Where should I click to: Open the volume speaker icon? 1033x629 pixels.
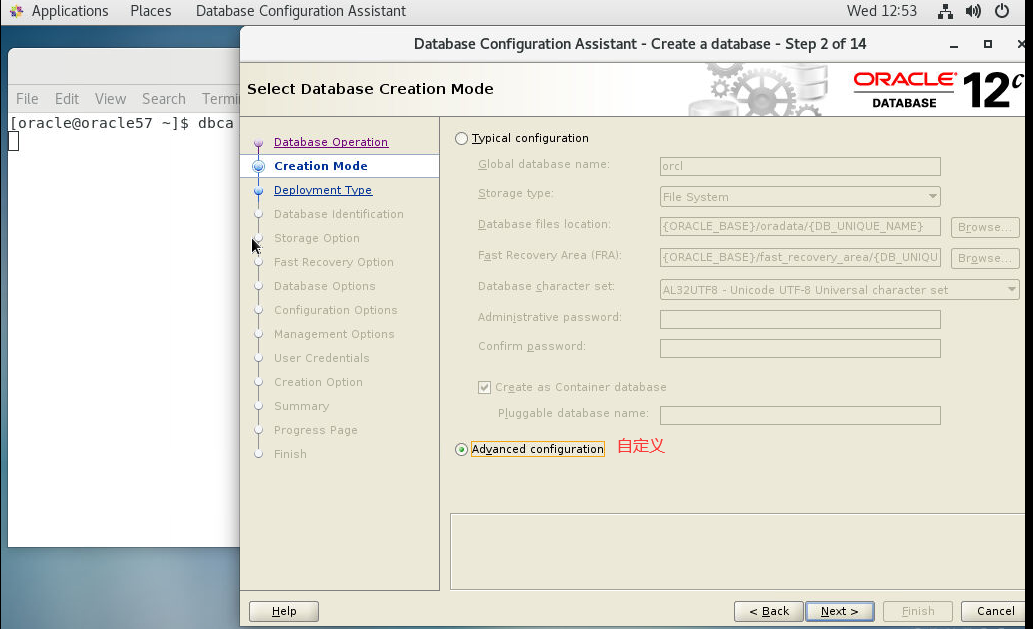973,11
